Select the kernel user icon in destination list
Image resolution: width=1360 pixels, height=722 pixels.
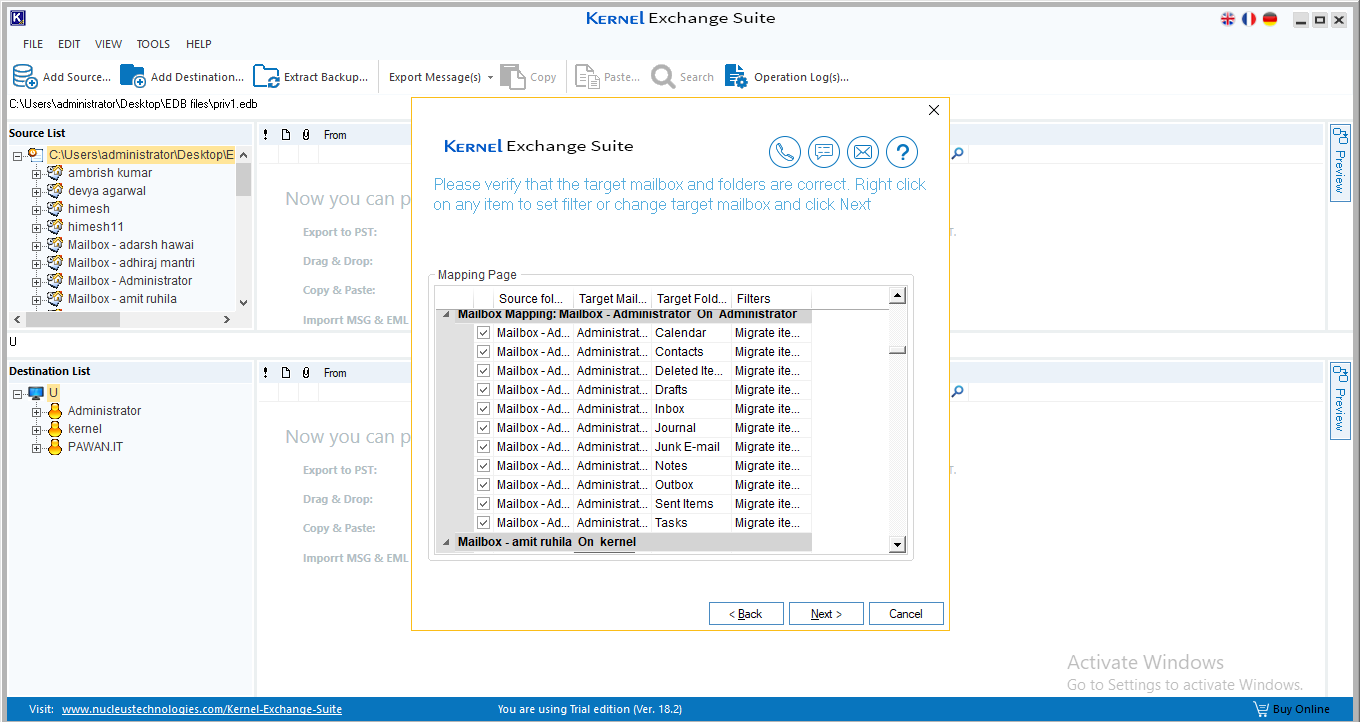tap(55, 429)
